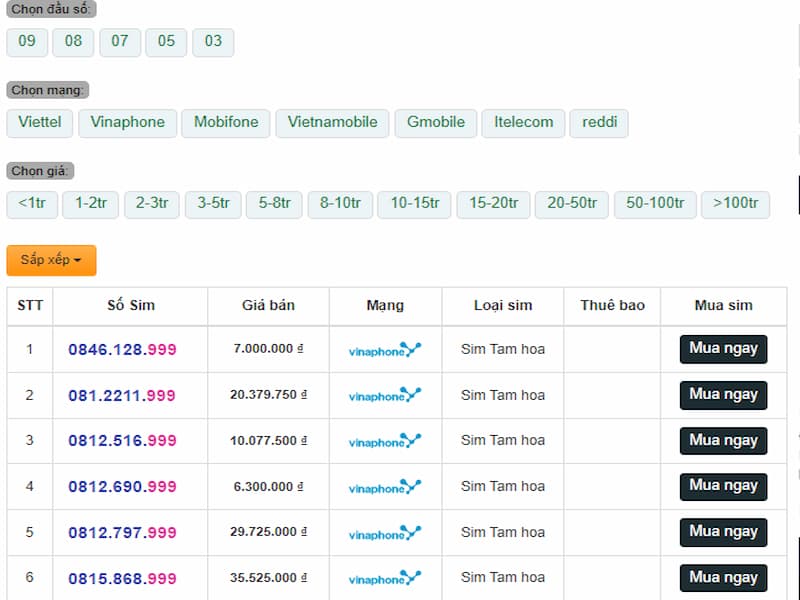Click Mua ngay for 0812.797.999
Image resolution: width=800 pixels, height=600 pixels.
[x=723, y=532]
